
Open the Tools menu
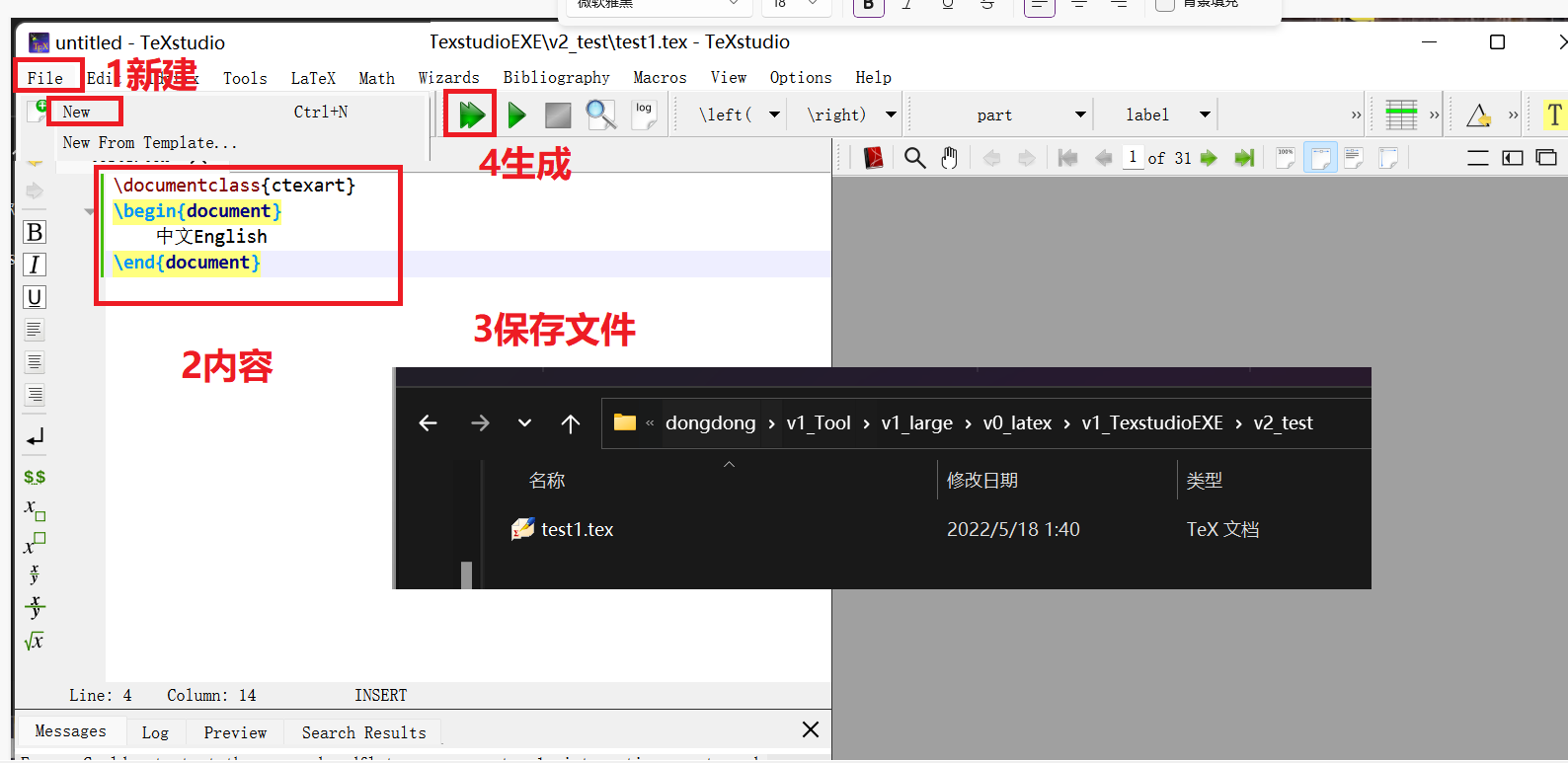pyautogui.click(x=245, y=78)
